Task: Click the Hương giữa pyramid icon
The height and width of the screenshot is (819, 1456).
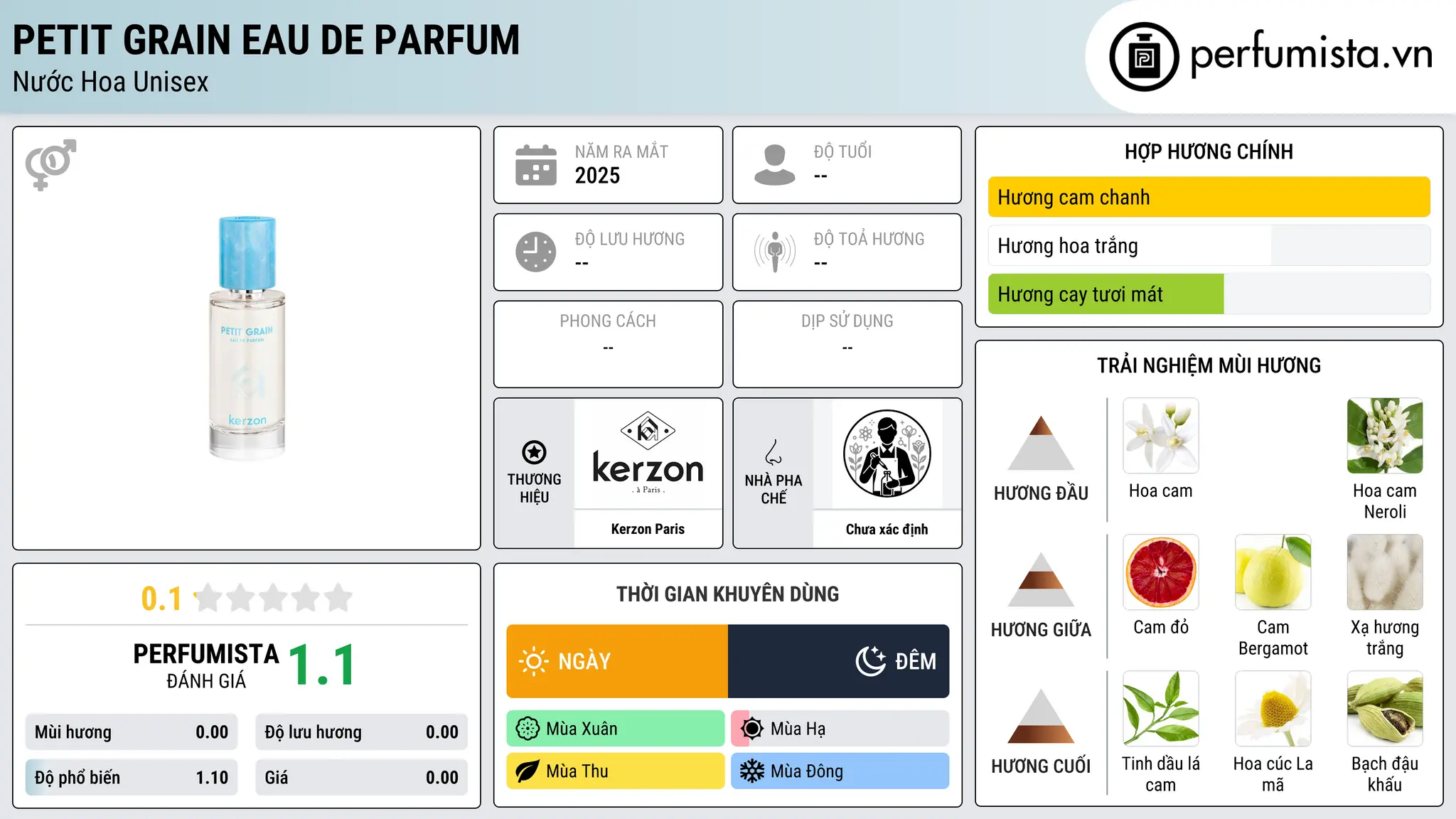Action: [x=1041, y=579]
